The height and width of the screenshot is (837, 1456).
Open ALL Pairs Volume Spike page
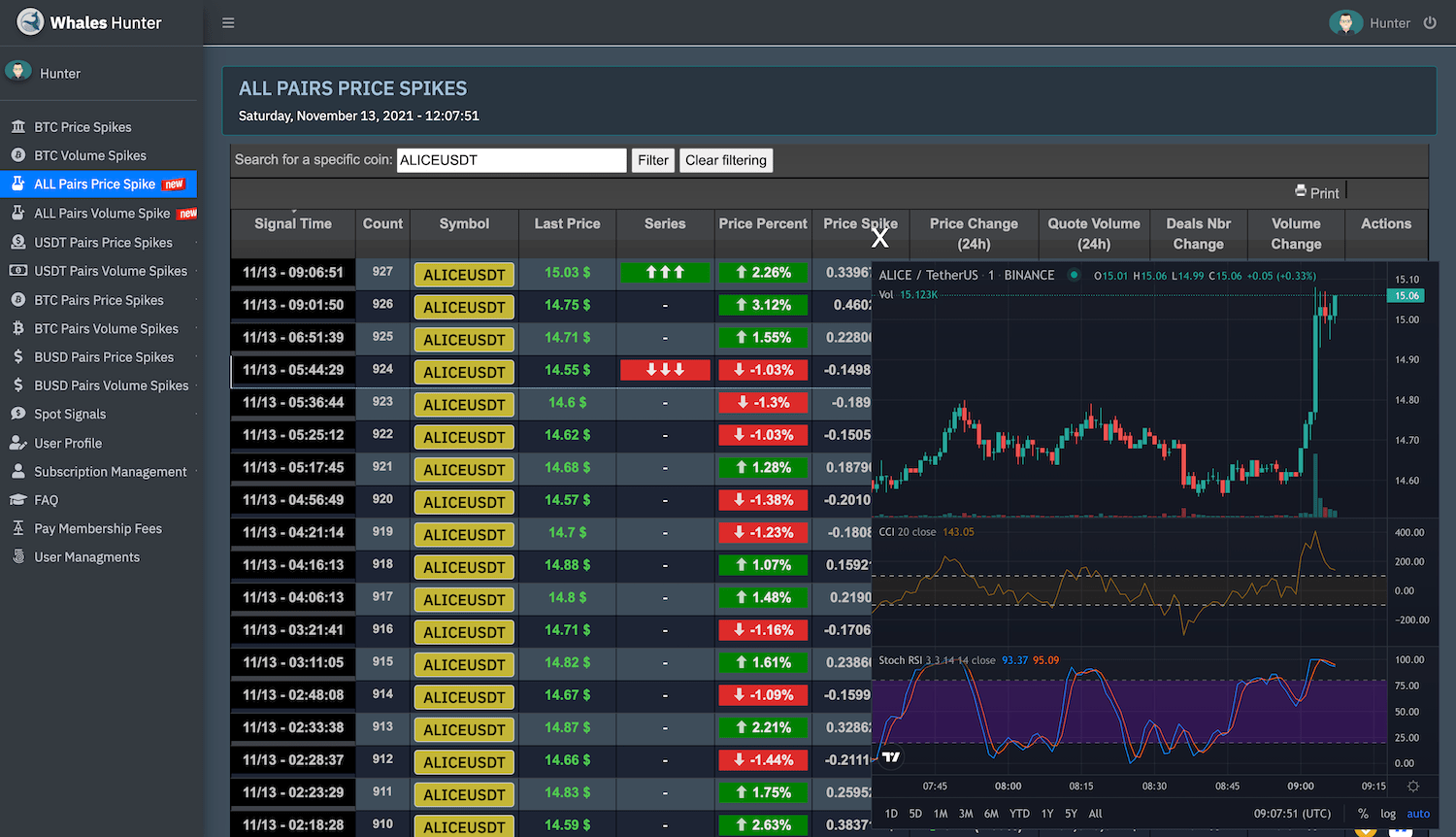102,214
